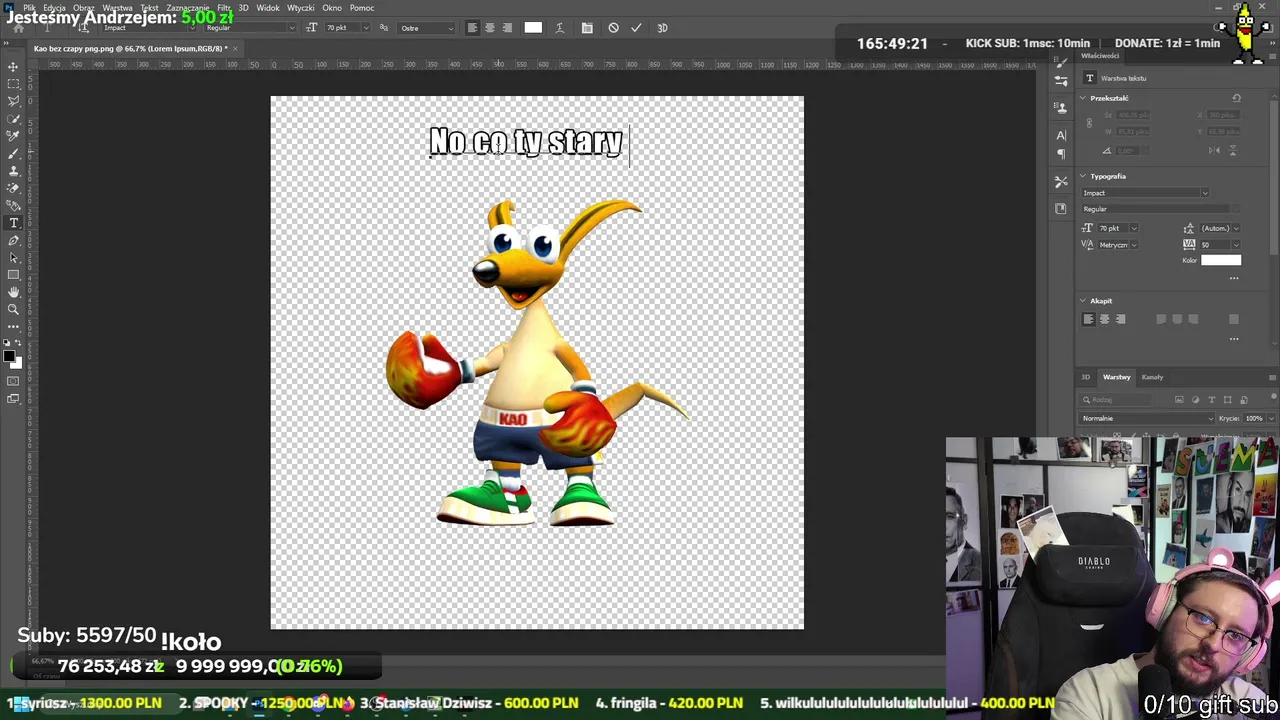Select the Rectangle shape tool

tap(13, 275)
